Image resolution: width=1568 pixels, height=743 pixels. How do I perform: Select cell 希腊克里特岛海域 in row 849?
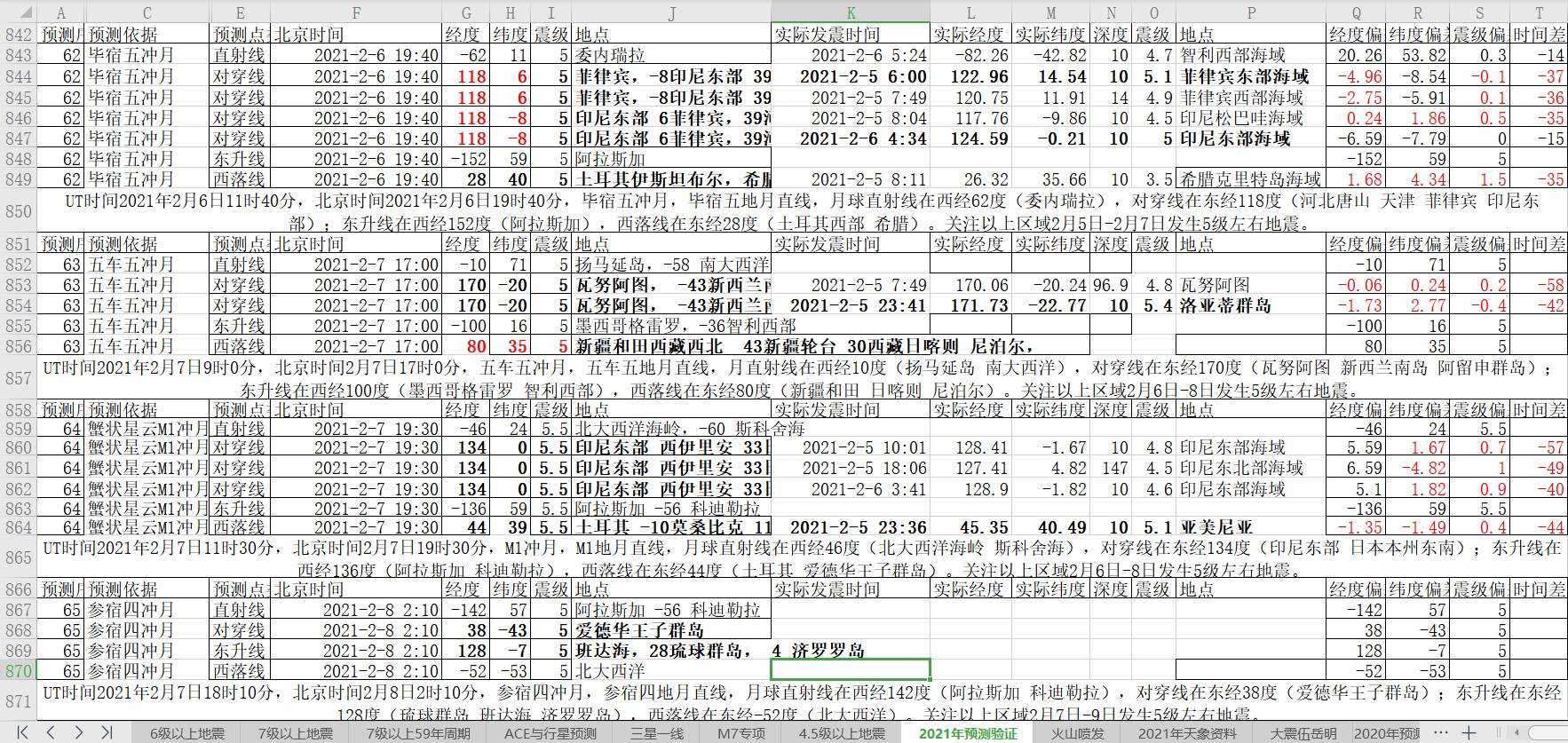(1251, 179)
